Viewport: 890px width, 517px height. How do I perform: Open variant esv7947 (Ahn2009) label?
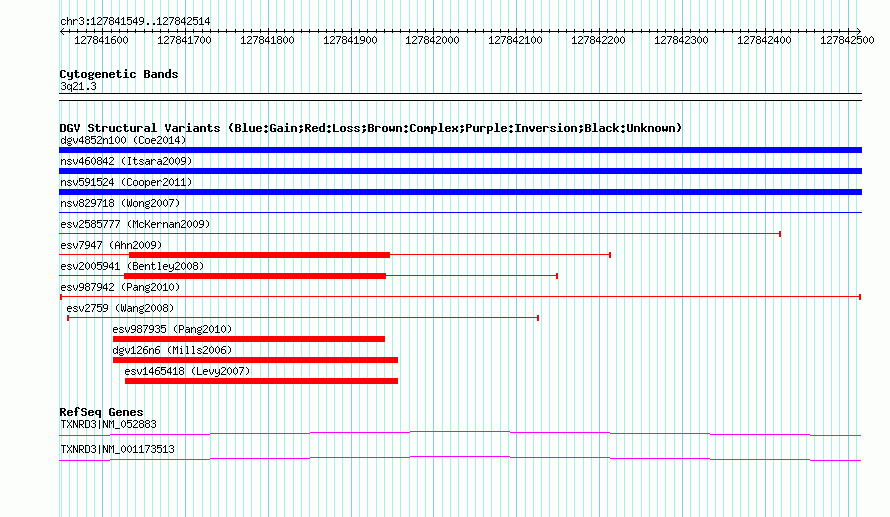coord(111,245)
